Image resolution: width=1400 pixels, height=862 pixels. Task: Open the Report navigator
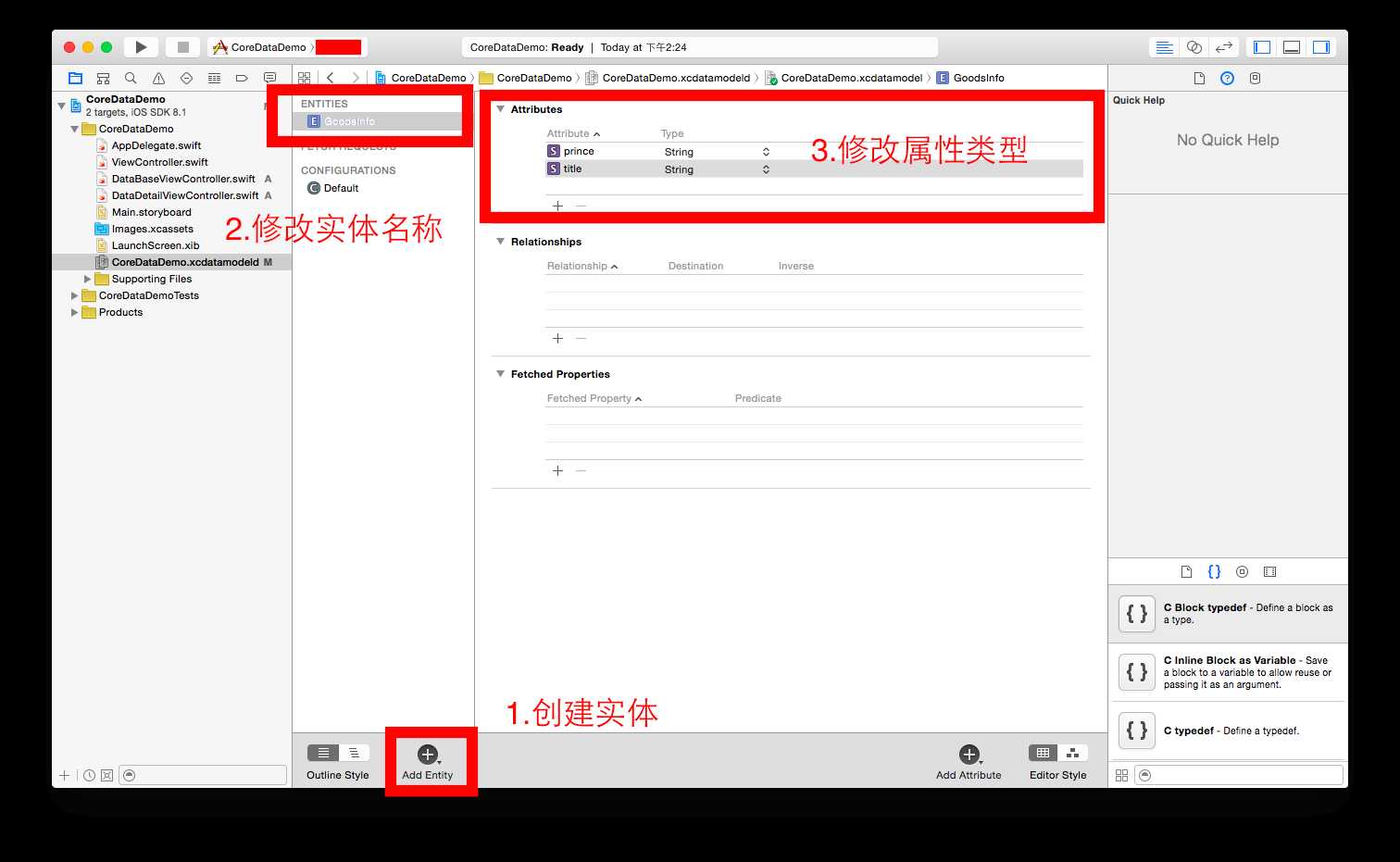[269, 78]
